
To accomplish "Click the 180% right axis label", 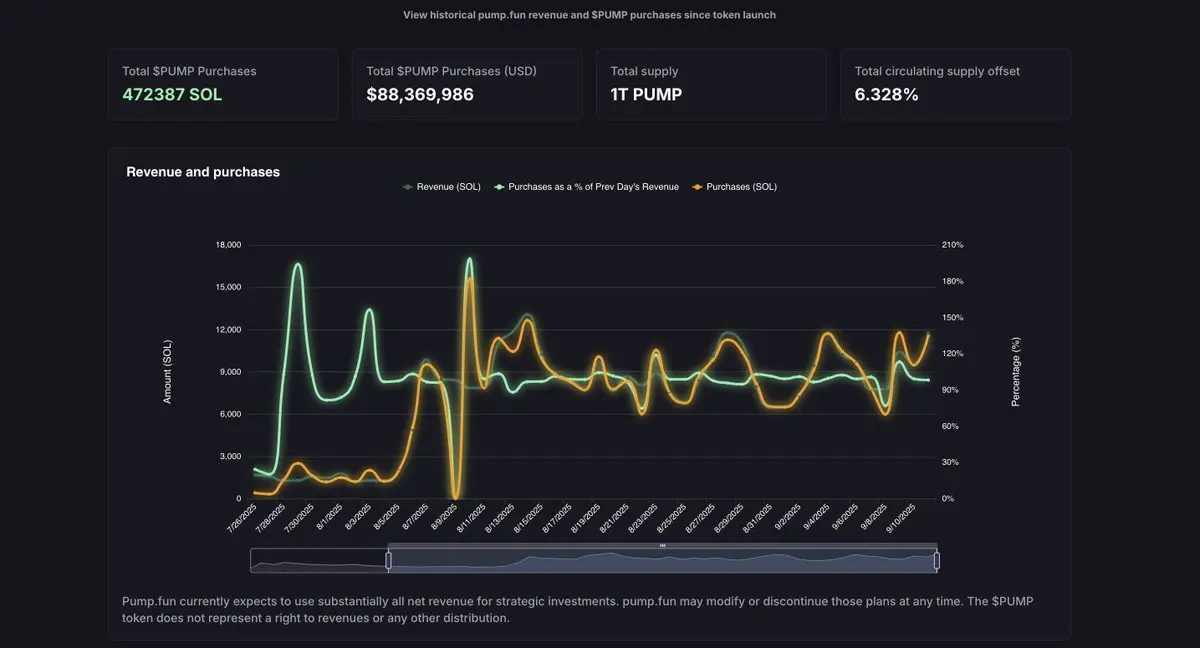I will point(952,281).
